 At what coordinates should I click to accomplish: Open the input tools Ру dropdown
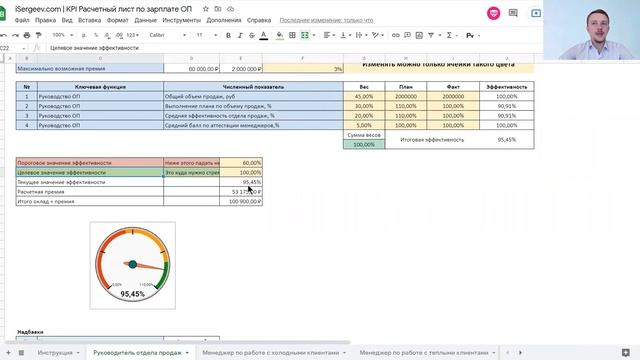473,36
